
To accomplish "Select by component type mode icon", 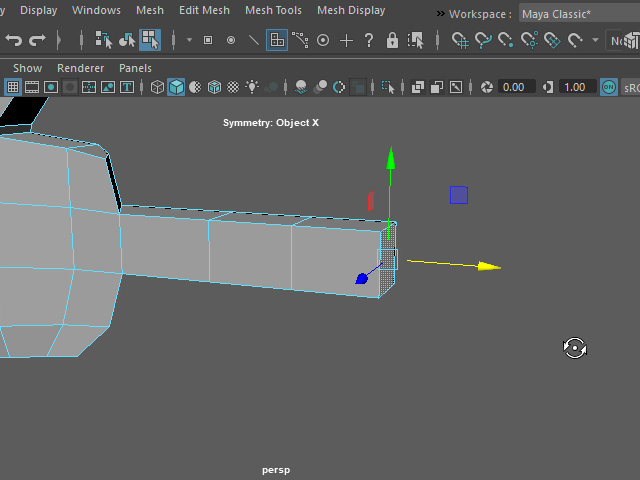I will [x=150, y=40].
